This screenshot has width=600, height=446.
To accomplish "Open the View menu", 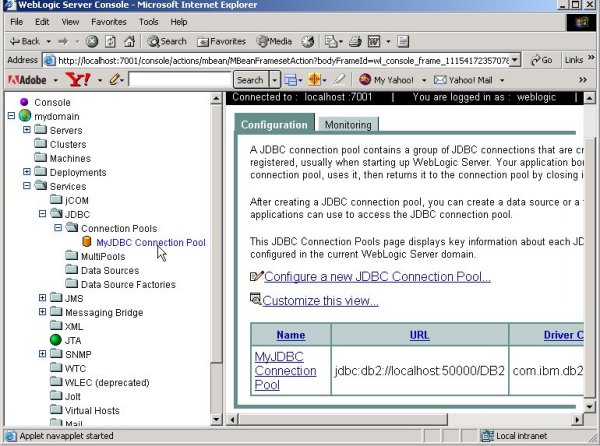I will coord(70,22).
